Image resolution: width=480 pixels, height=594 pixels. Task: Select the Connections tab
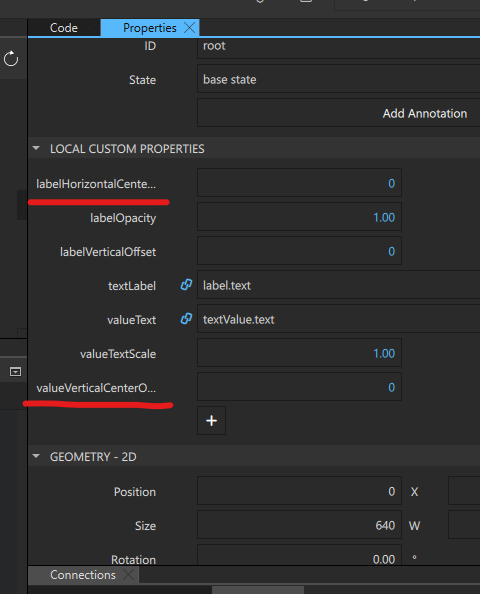pyautogui.click(x=83, y=575)
